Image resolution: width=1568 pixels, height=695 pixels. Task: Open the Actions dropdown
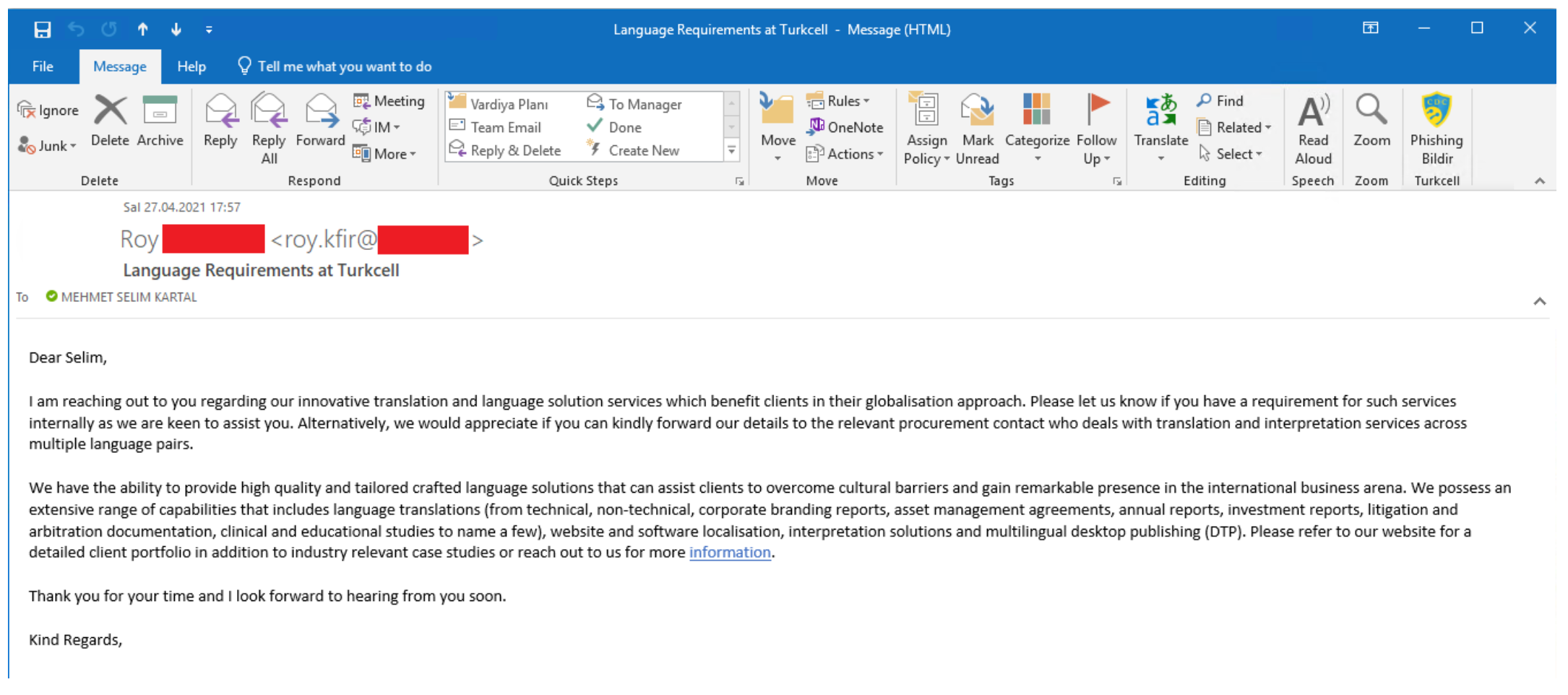click(845, 153)
